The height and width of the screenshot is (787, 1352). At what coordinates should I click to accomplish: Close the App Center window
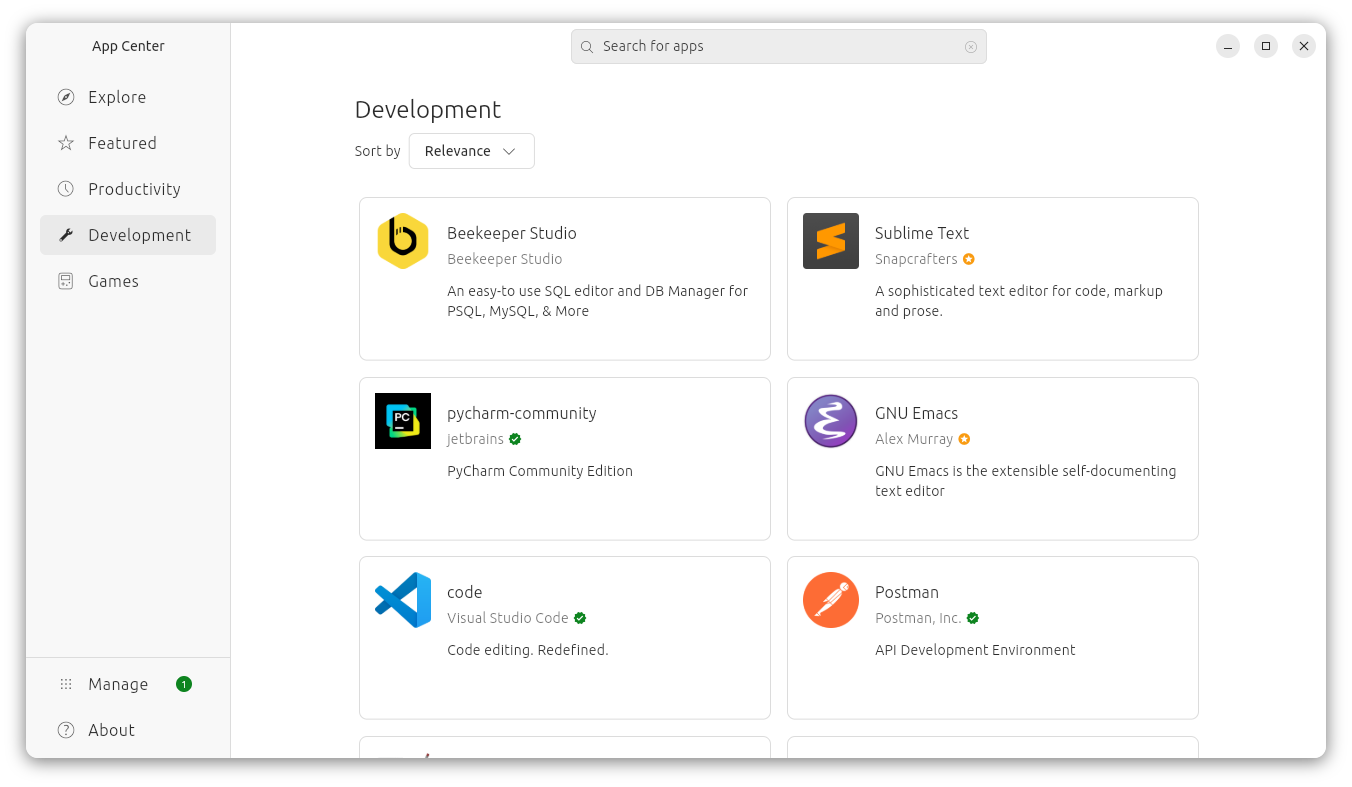[1304, 46]
